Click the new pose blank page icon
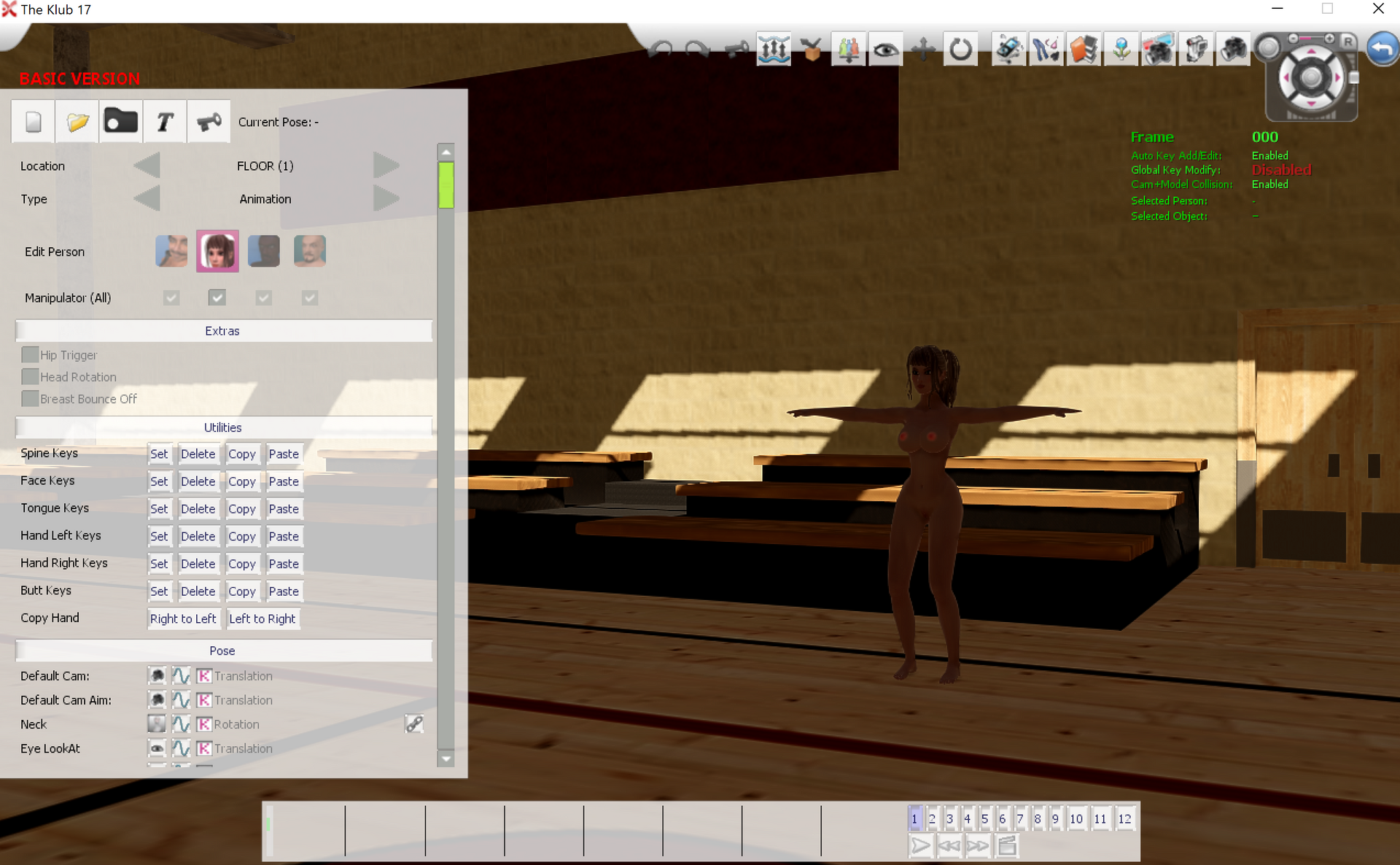This screenshot has height=865, width=1400. [34, 122]
